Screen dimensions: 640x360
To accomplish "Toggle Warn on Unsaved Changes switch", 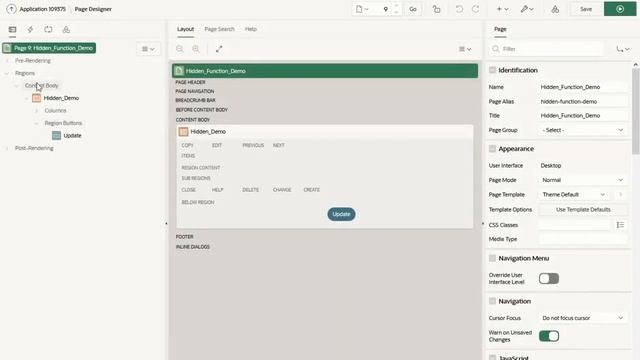I will [549, 336].
